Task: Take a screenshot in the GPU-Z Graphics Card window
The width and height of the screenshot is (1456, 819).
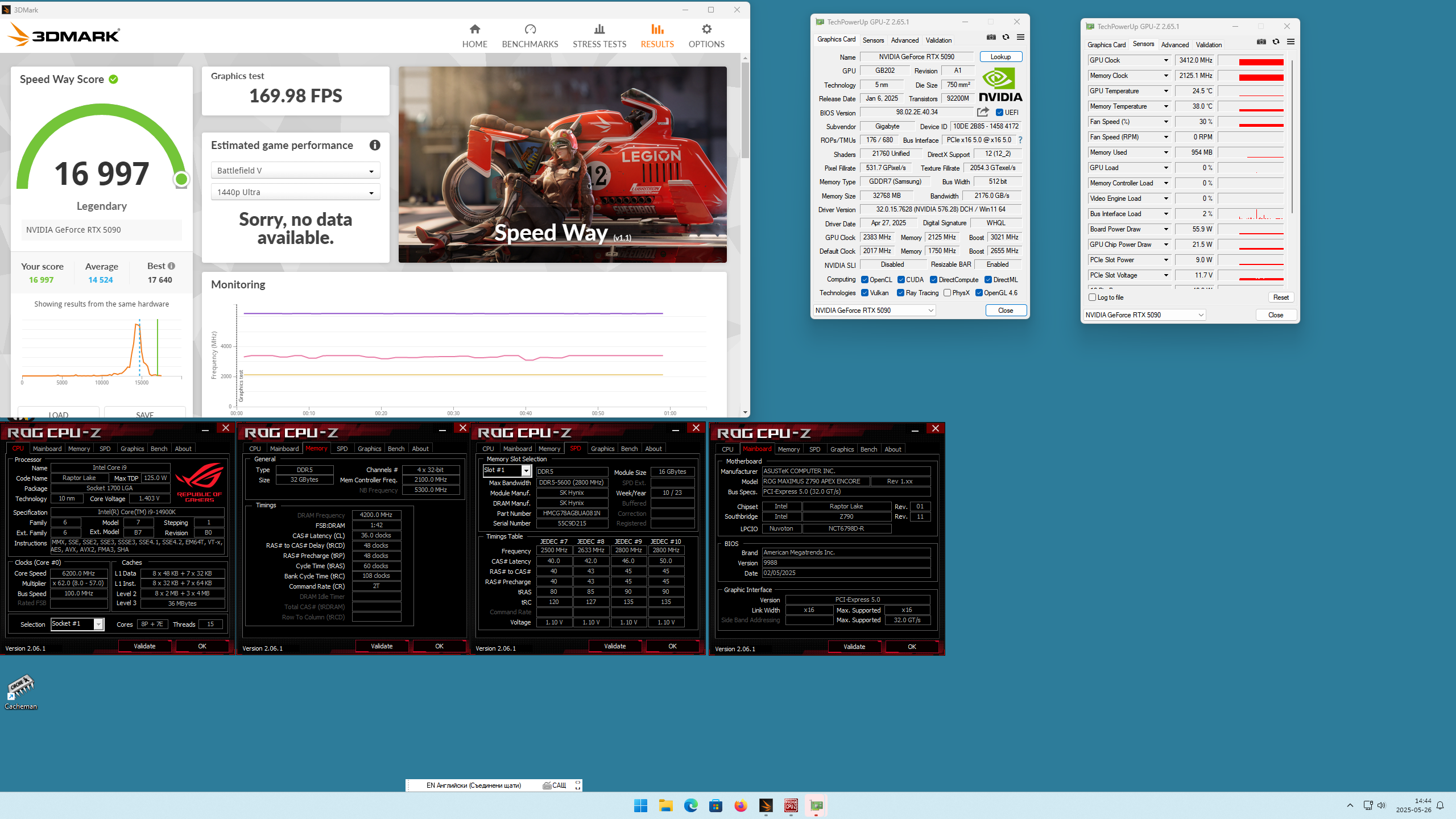Action: tap(991, 37)
